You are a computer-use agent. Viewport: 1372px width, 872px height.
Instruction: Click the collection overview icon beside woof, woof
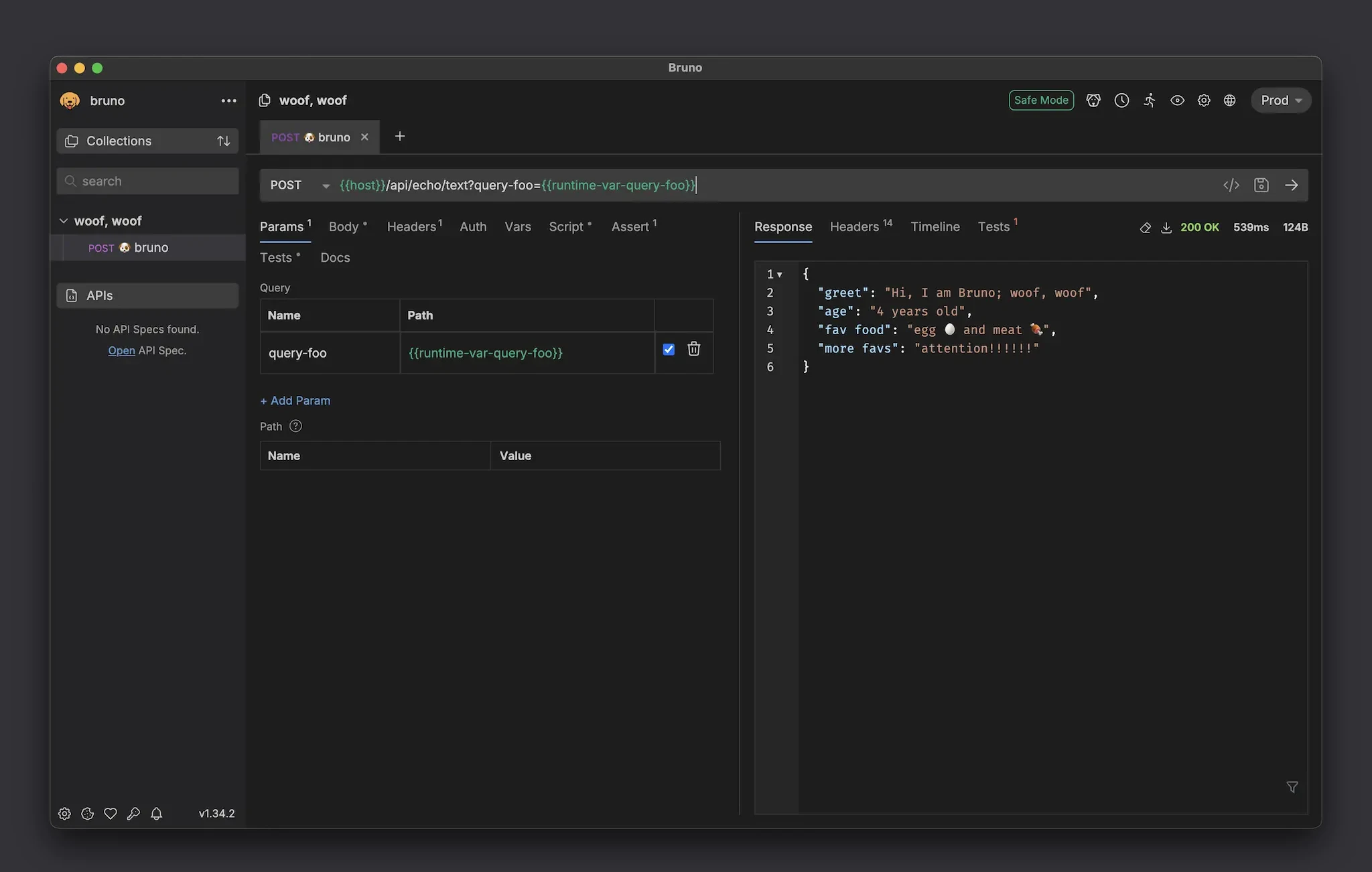point(265,100)
